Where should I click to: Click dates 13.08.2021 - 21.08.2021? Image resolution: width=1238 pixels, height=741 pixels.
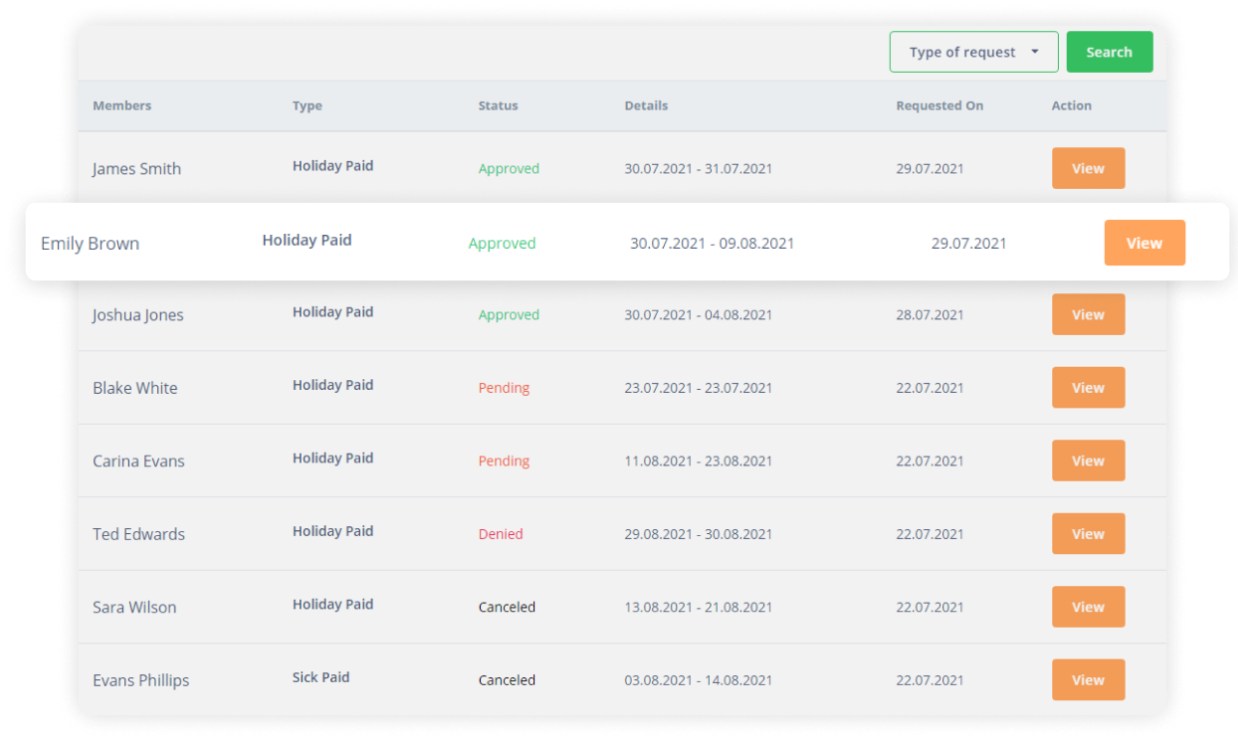pos(698,606)
